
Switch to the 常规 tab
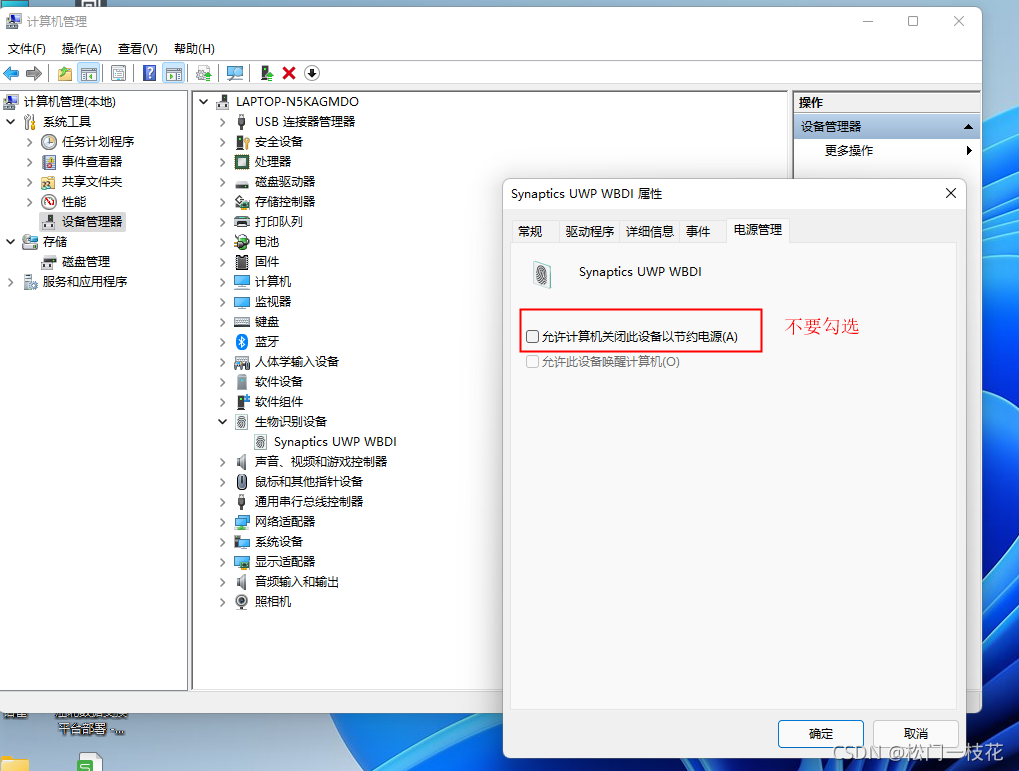[535, 231]
